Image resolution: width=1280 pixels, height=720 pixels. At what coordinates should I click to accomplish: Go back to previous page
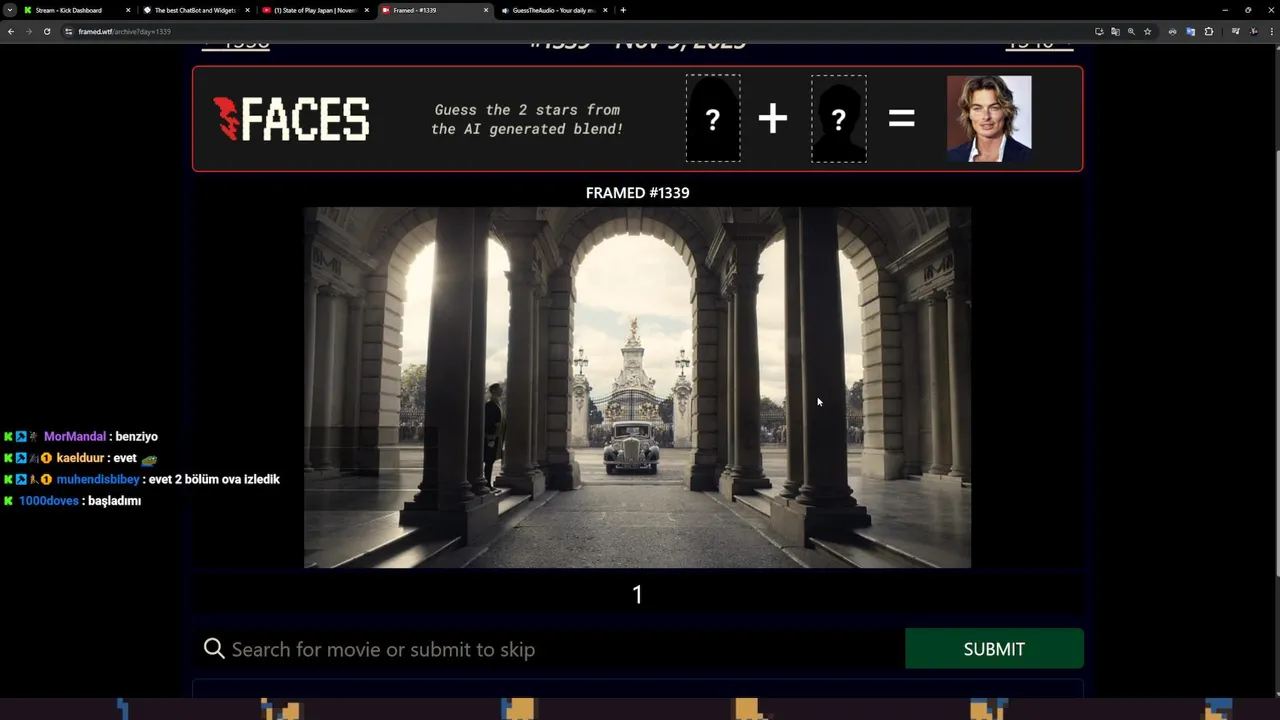(x=11, y=31)
